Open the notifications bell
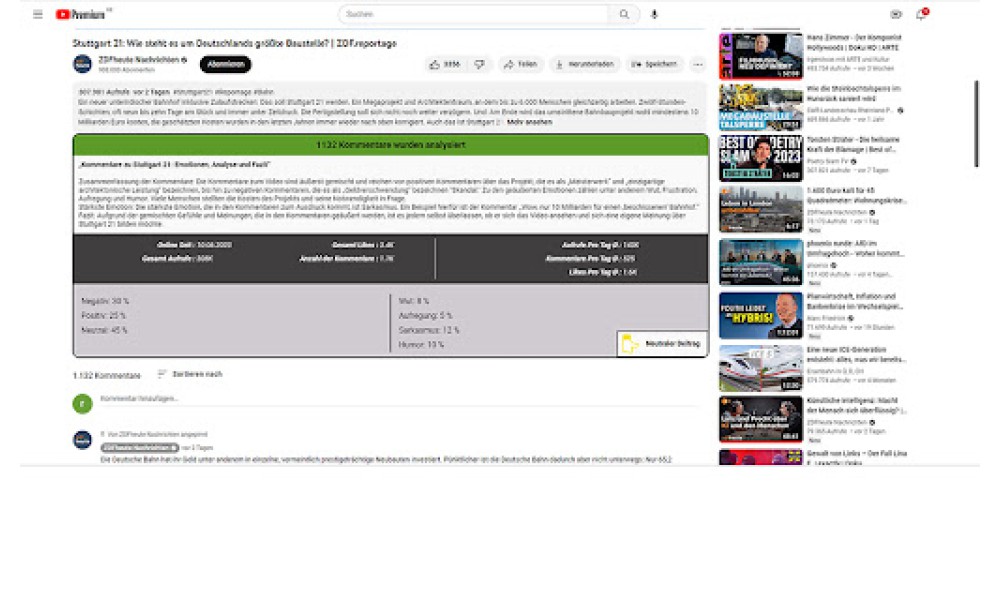Image resolution: width=1000 pixels, height=600 pixels. point(920,14)
